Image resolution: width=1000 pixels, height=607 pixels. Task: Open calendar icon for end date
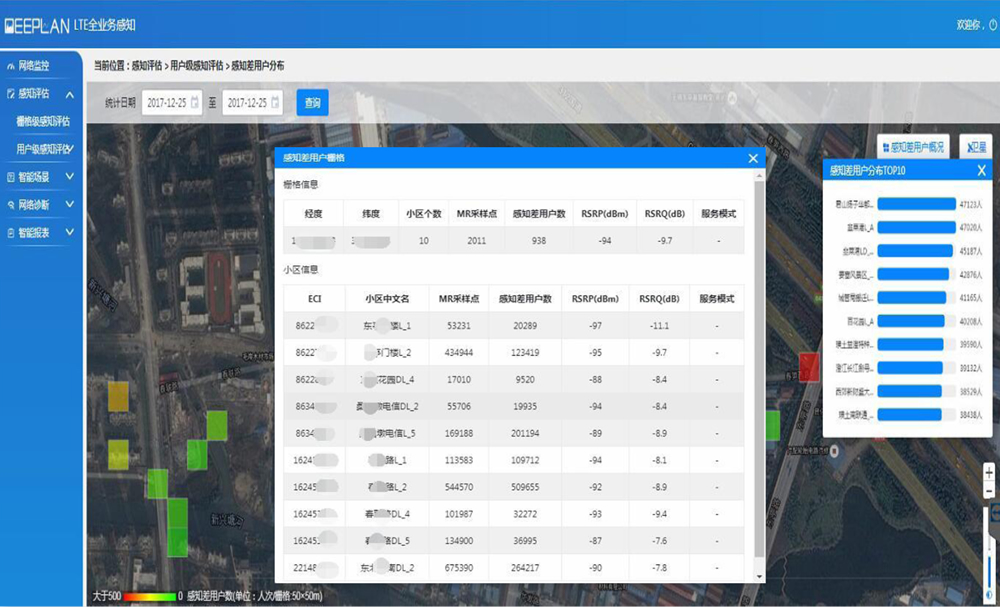(x=276, y=102)
